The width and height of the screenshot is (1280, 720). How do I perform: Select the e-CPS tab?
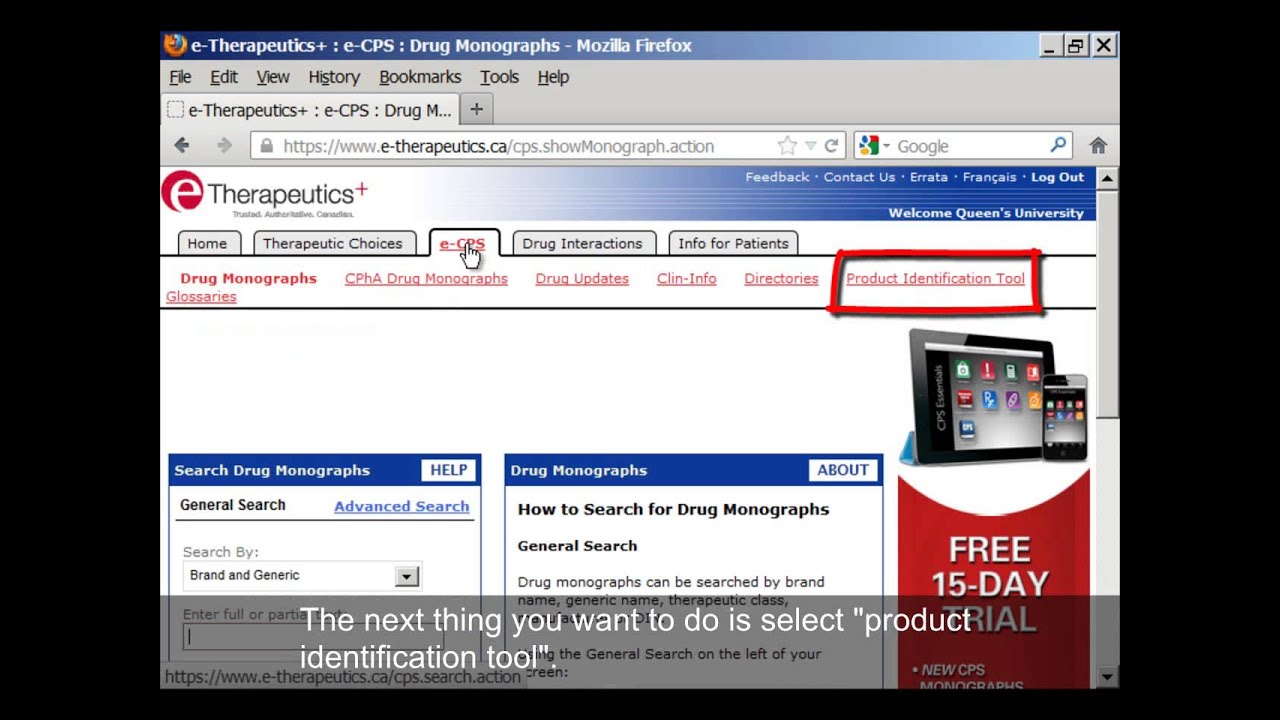463,243
